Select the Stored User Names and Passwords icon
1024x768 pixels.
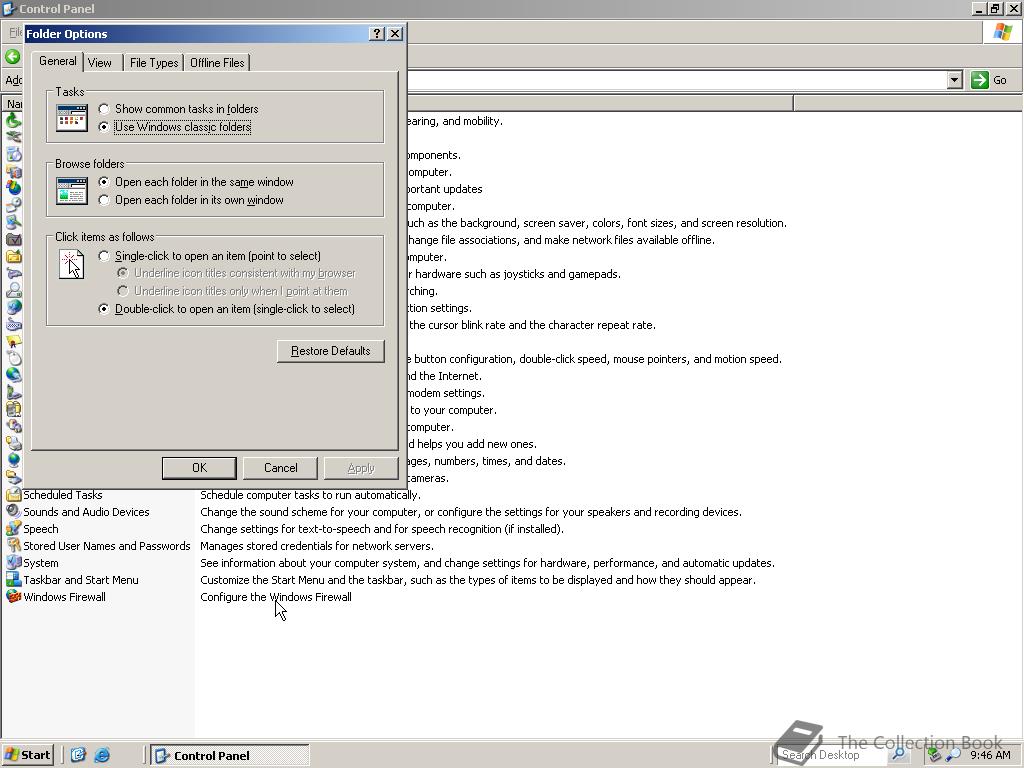[13, 546]
